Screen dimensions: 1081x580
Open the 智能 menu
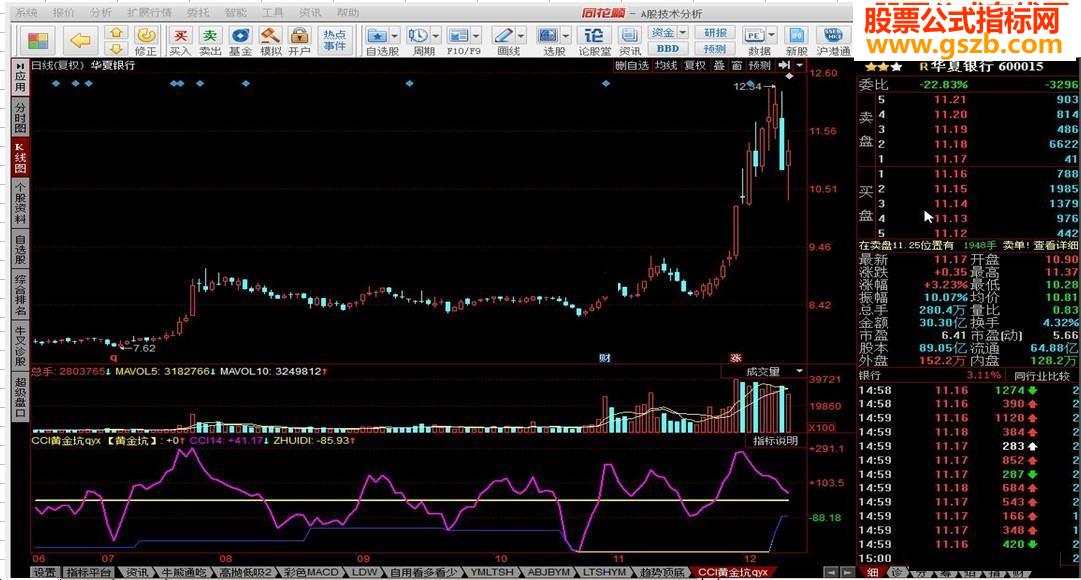click(236, 12)
